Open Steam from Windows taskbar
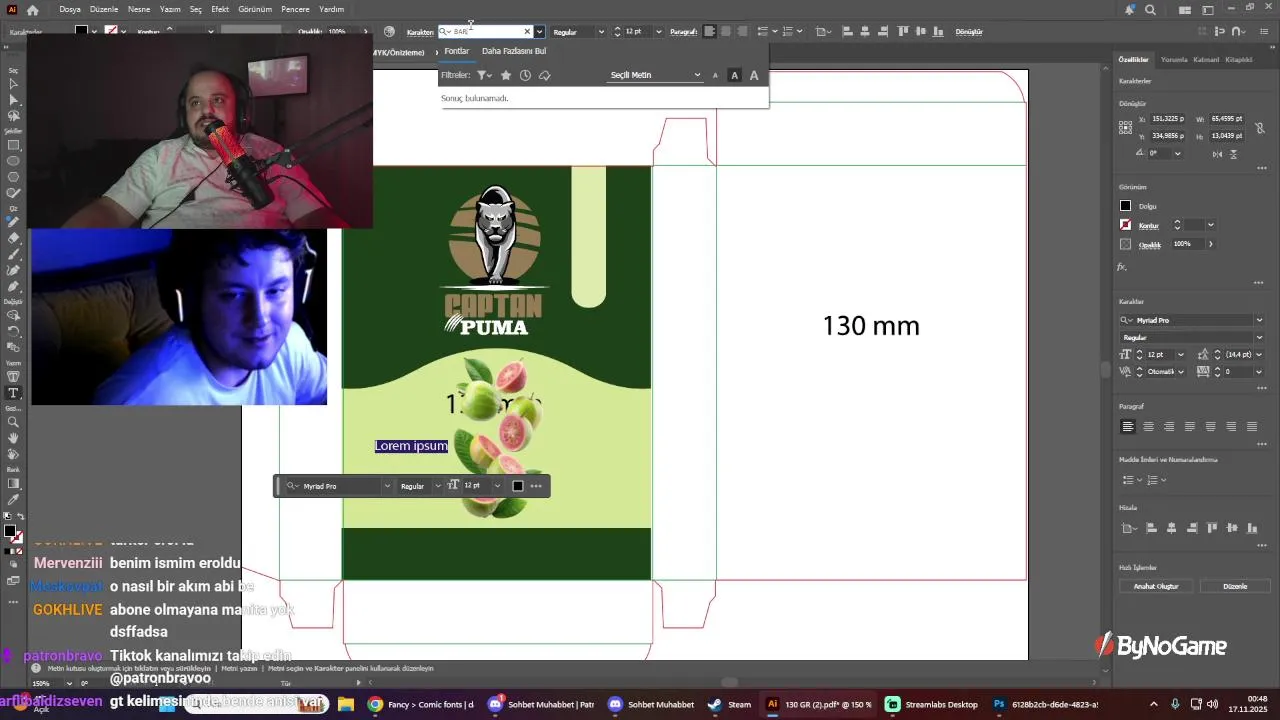The image size is (1280, 720). pos(731,704)
